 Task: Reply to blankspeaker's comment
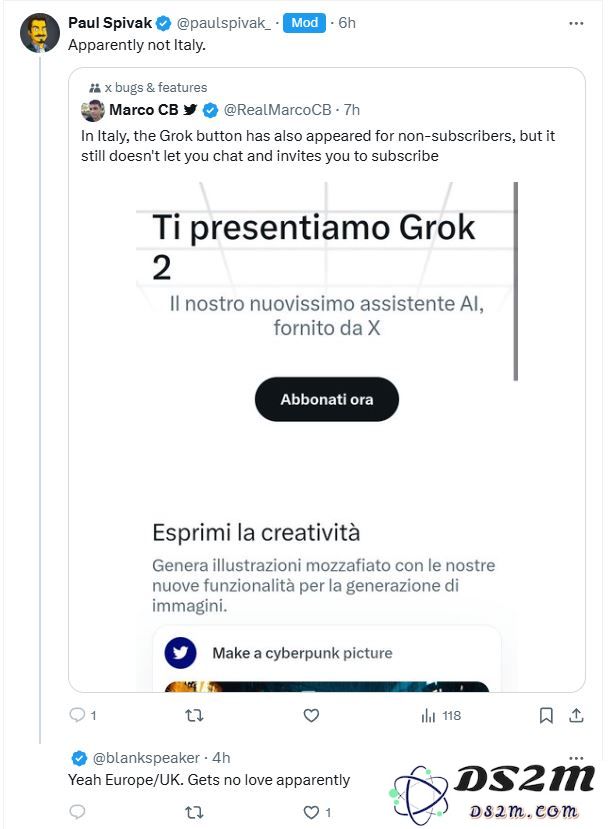point(77,812)
